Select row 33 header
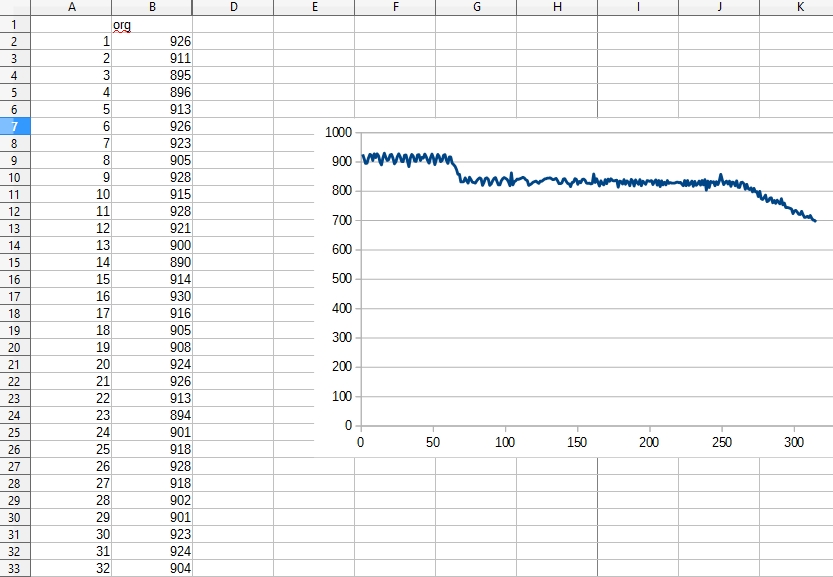 point(15,568)
